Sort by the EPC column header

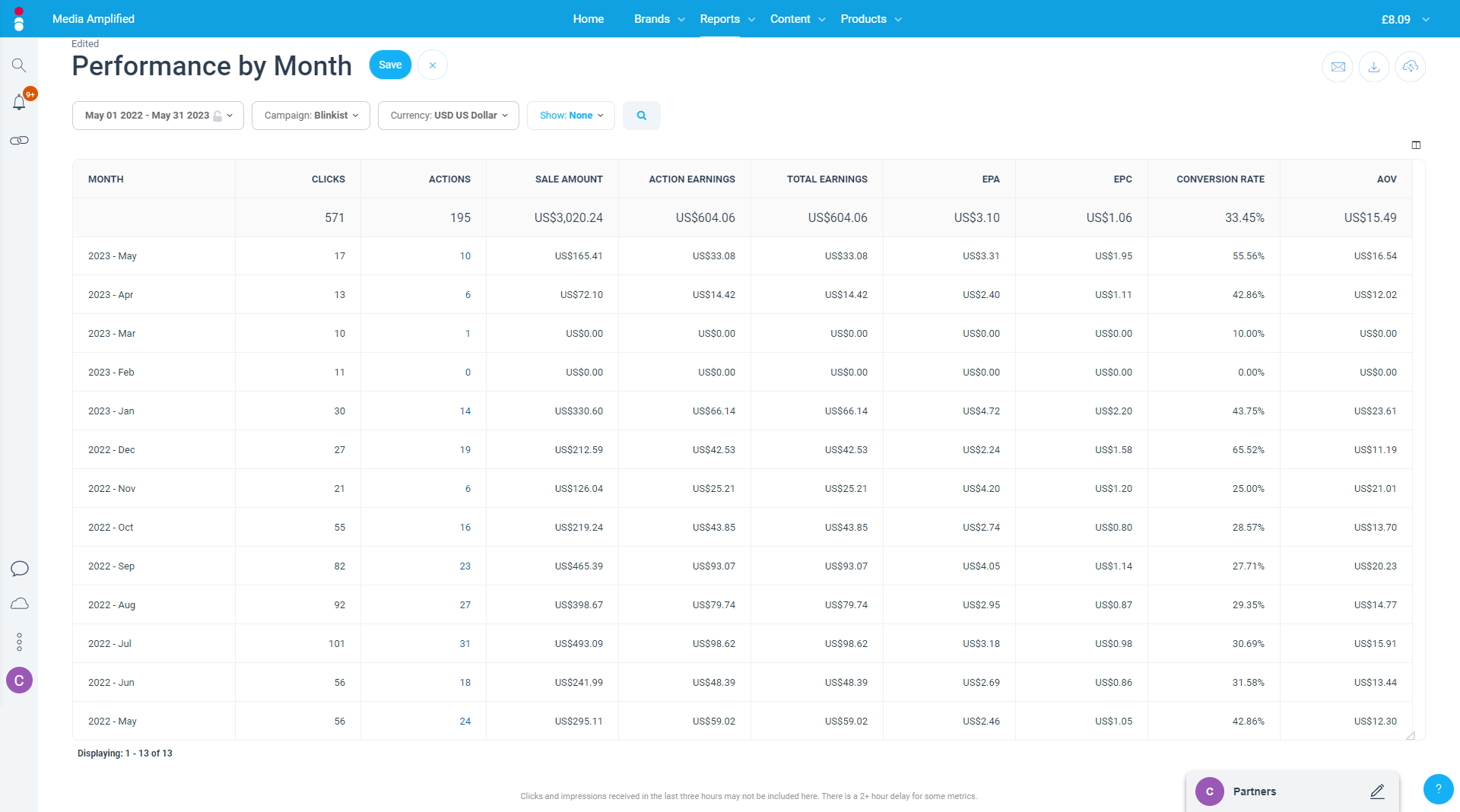(x=1122, y=179)
